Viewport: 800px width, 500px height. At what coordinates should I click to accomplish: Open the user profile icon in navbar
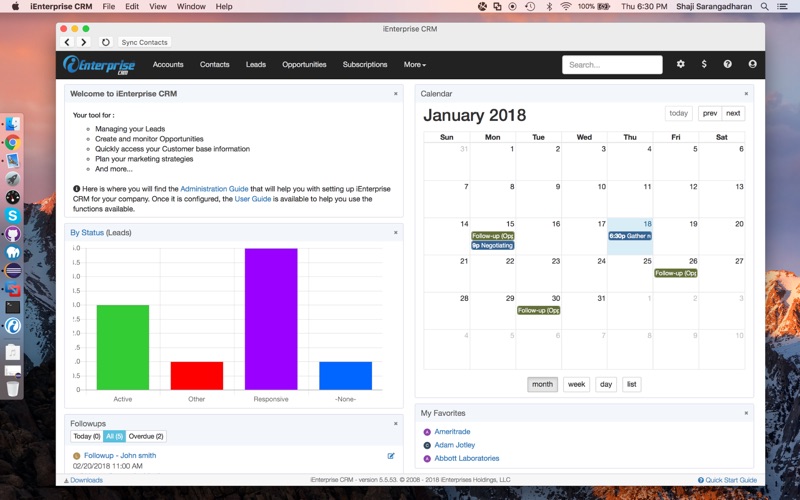(x=752, y=64)
